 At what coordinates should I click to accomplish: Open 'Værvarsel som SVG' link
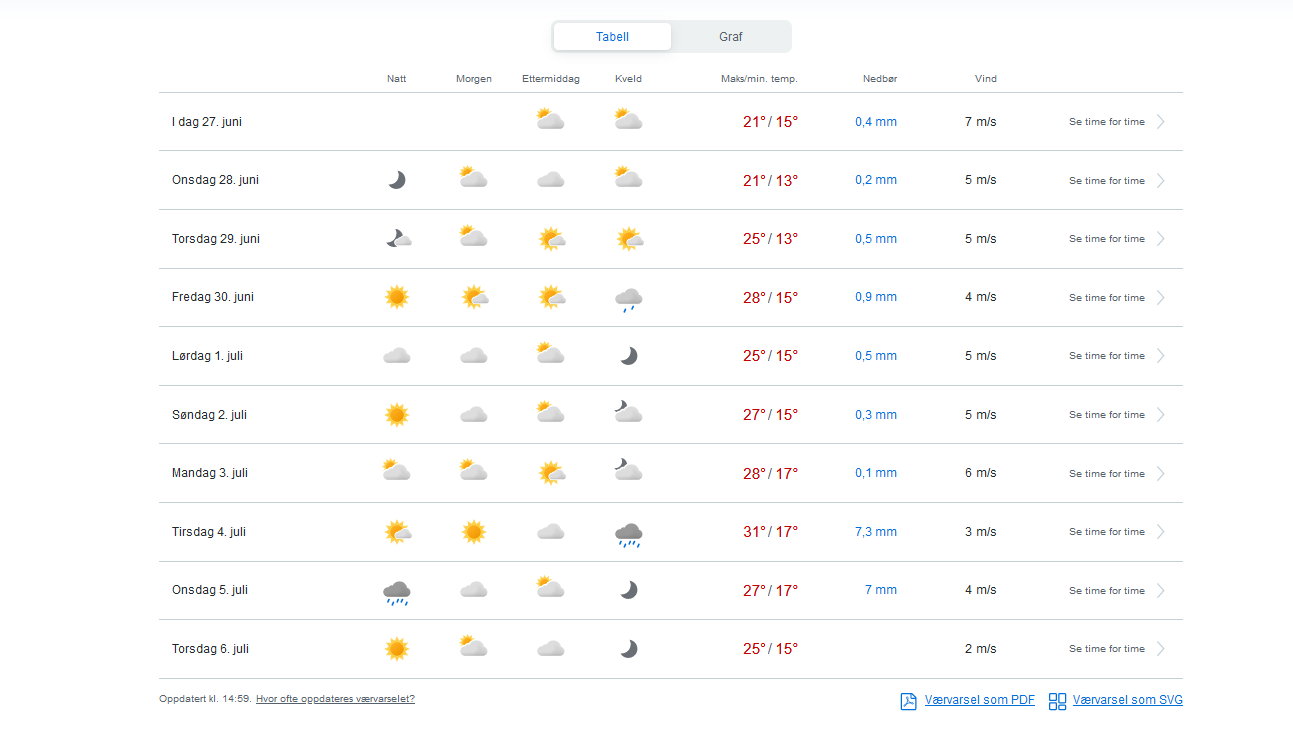[x=1127, y=700]
